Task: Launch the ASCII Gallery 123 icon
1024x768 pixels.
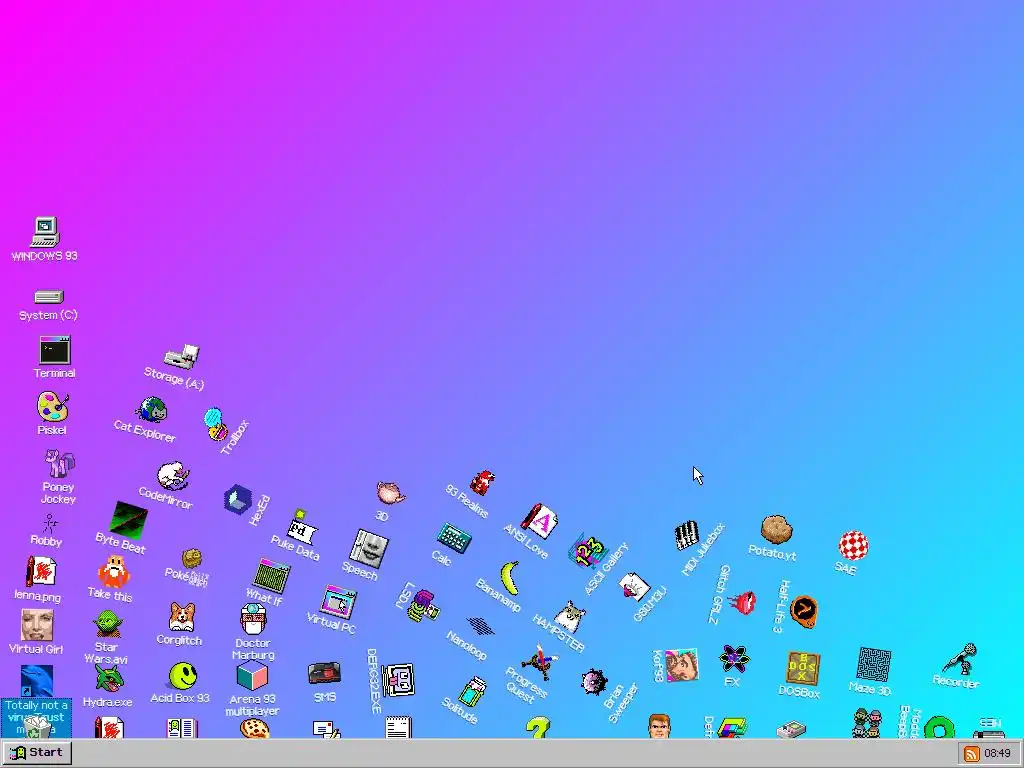Action: pyautogui.click(x=588, y=552)
